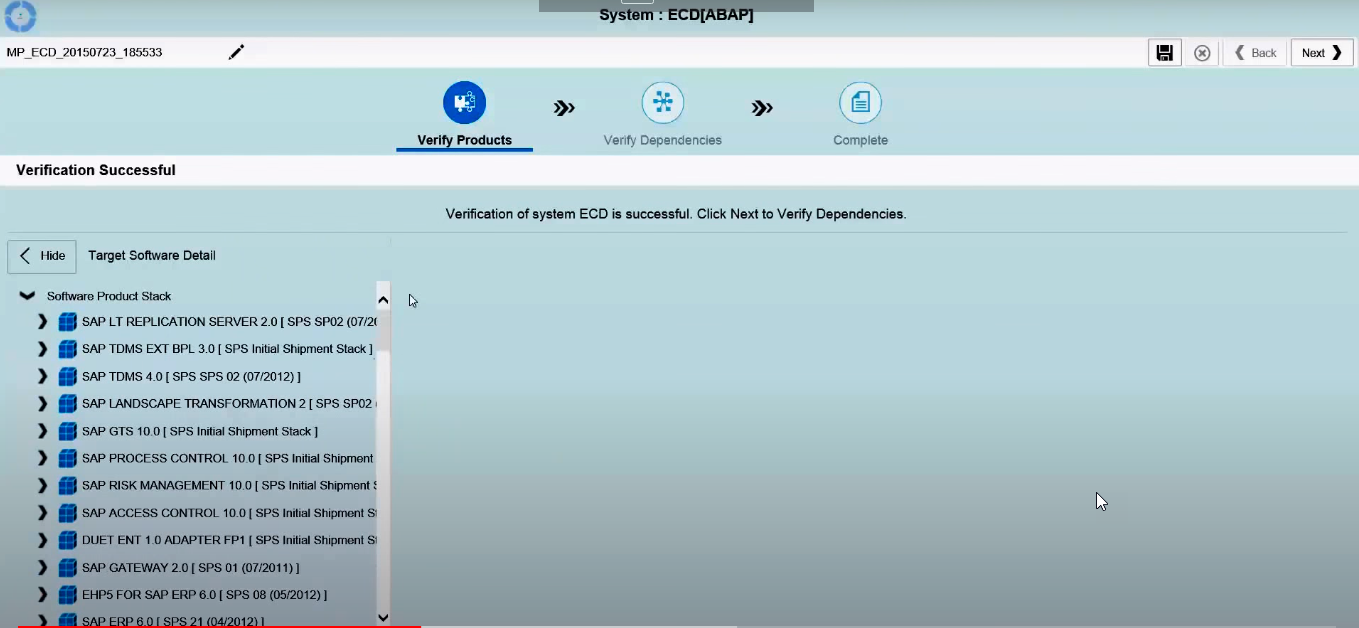Click the save plan disk icon

pos(1164,53)
